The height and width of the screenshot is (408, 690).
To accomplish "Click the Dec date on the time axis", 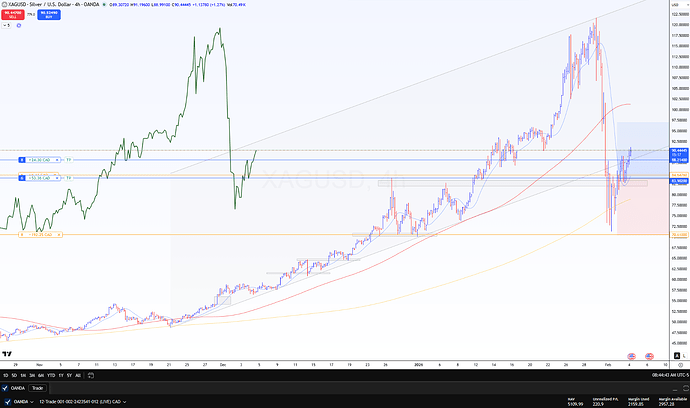I will point(223,365).
